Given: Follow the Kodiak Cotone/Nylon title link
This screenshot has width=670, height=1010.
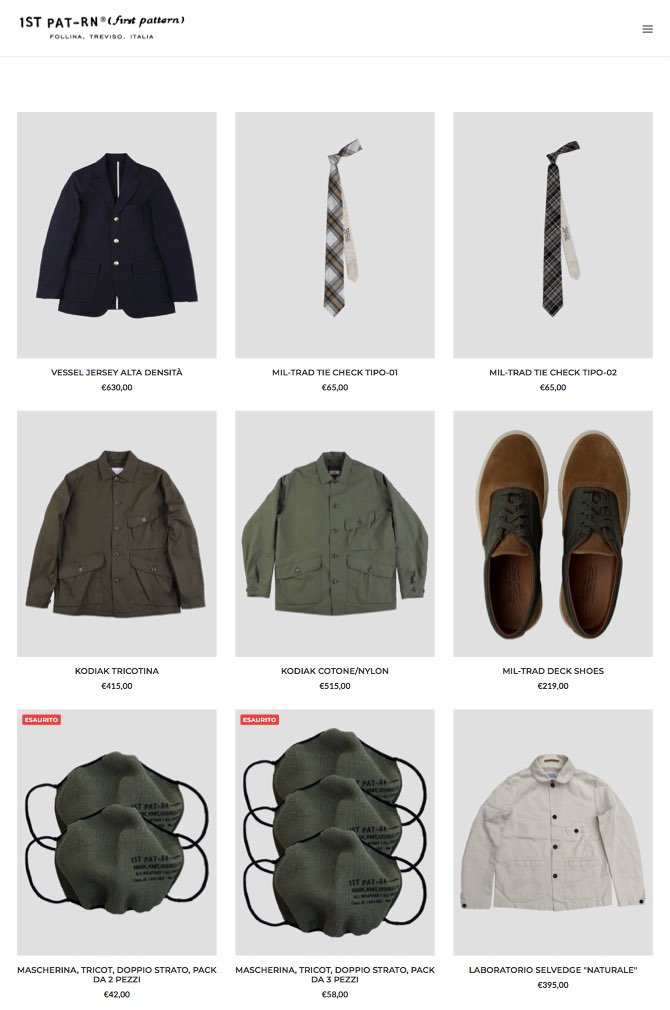Looking at the screenshot, I should tap(335, 671).
